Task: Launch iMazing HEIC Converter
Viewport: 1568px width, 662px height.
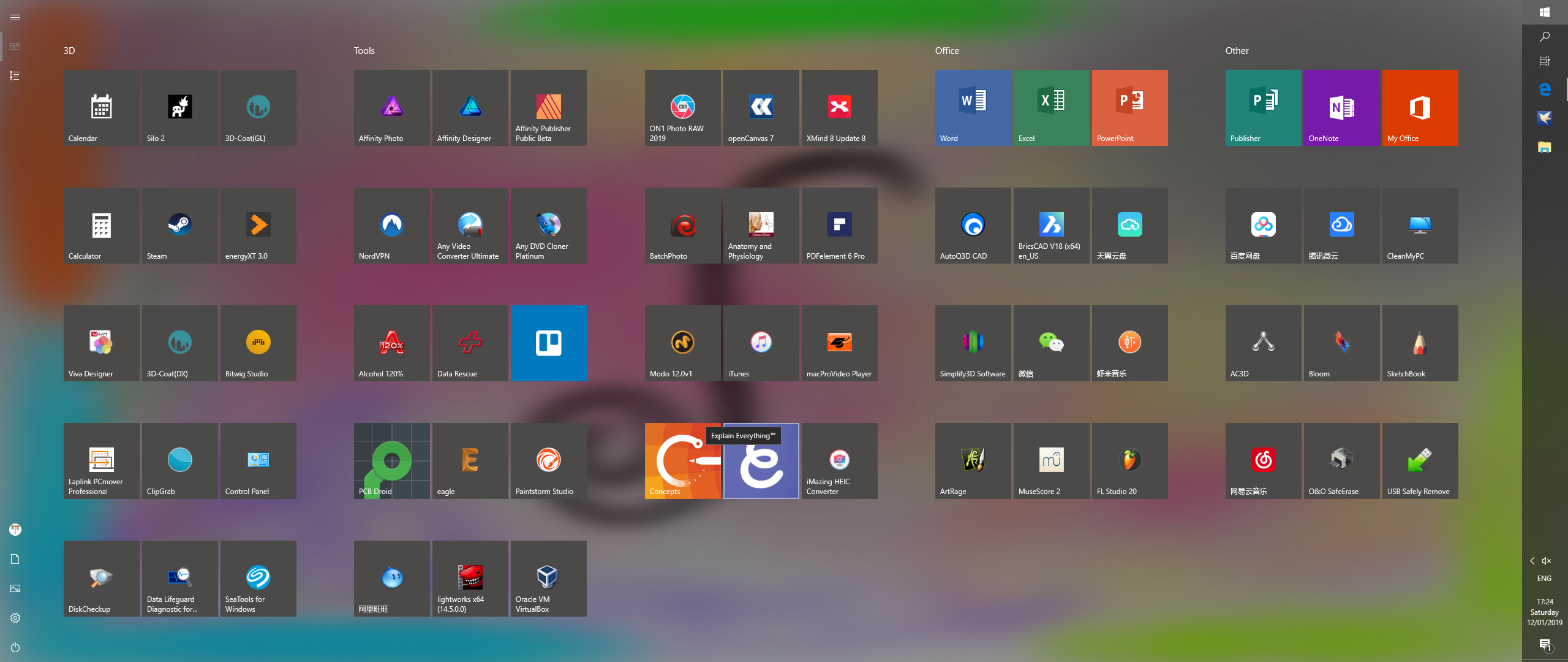Action: click(x=840, y=461)
